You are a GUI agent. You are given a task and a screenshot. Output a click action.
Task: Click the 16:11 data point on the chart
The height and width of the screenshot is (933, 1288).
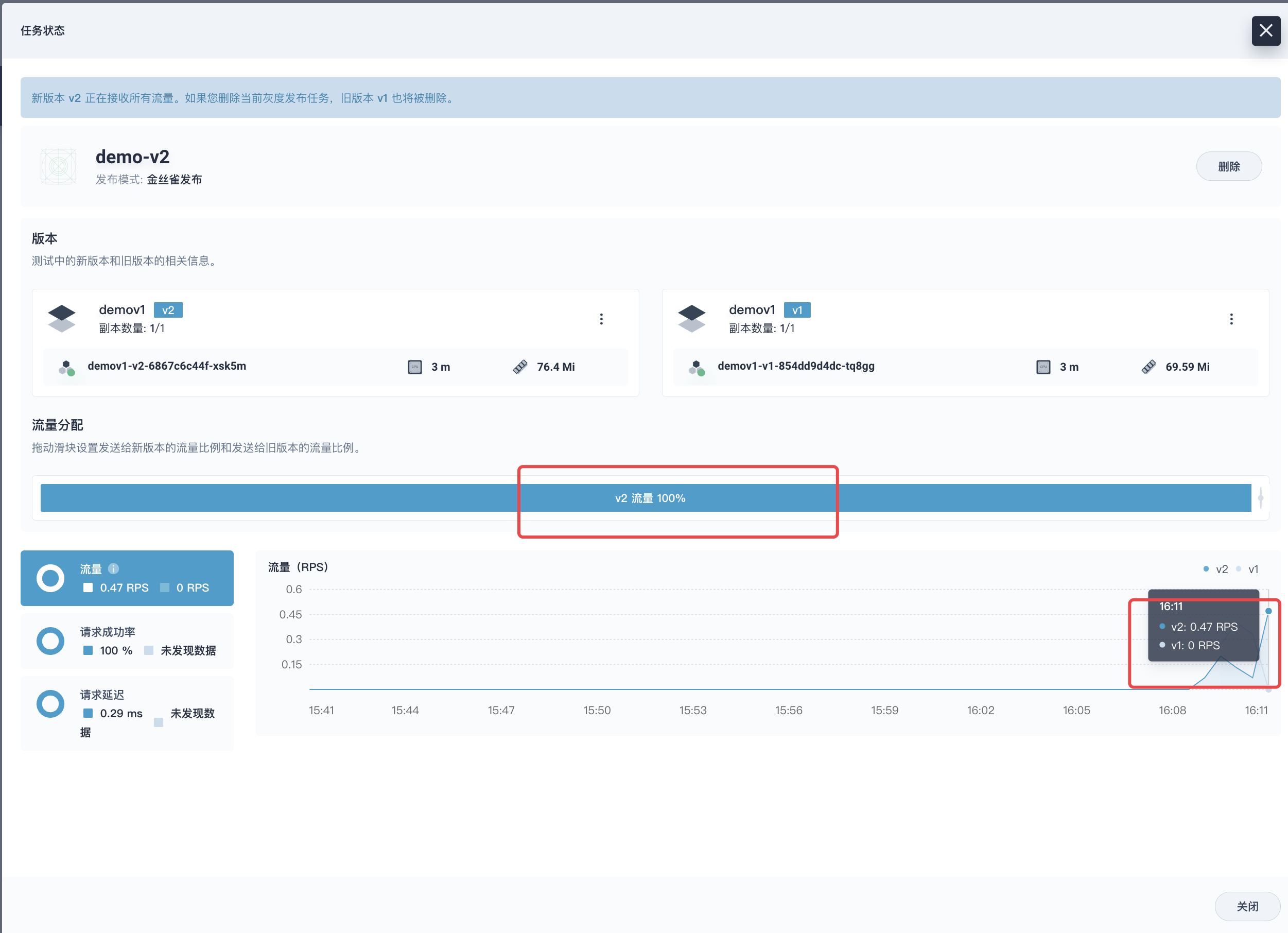[x=1267, y=611]
